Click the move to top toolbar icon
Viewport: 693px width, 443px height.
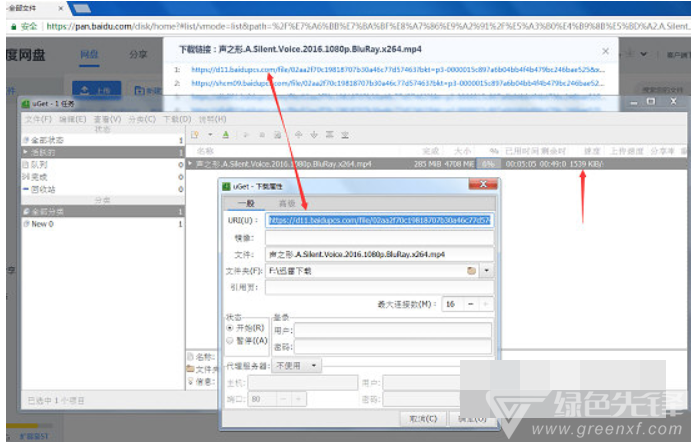pyautogui.click(x=330, y=135)
